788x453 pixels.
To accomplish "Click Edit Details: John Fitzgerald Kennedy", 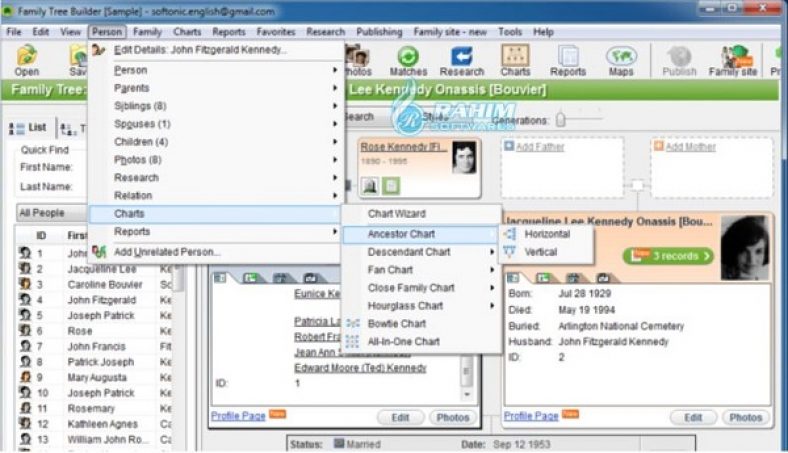I will coord(200,50).
